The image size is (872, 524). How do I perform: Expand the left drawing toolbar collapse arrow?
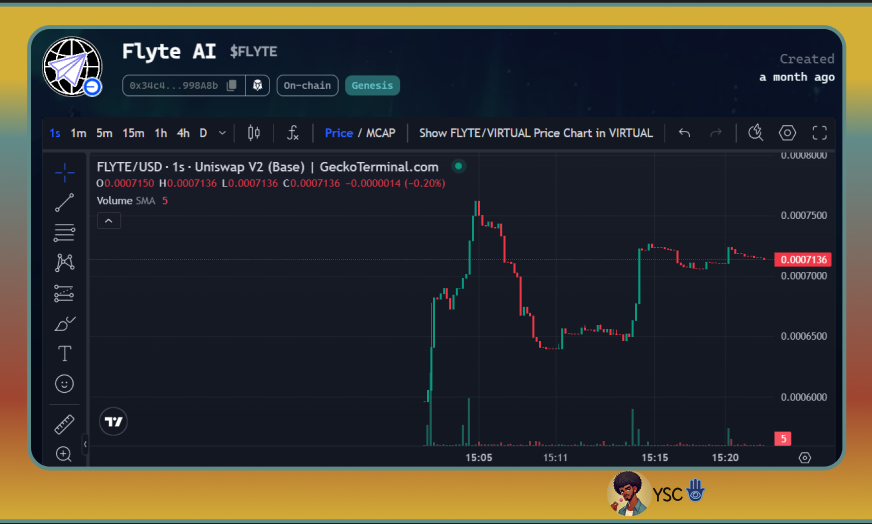pyautogui.click(x=85, y=444)
